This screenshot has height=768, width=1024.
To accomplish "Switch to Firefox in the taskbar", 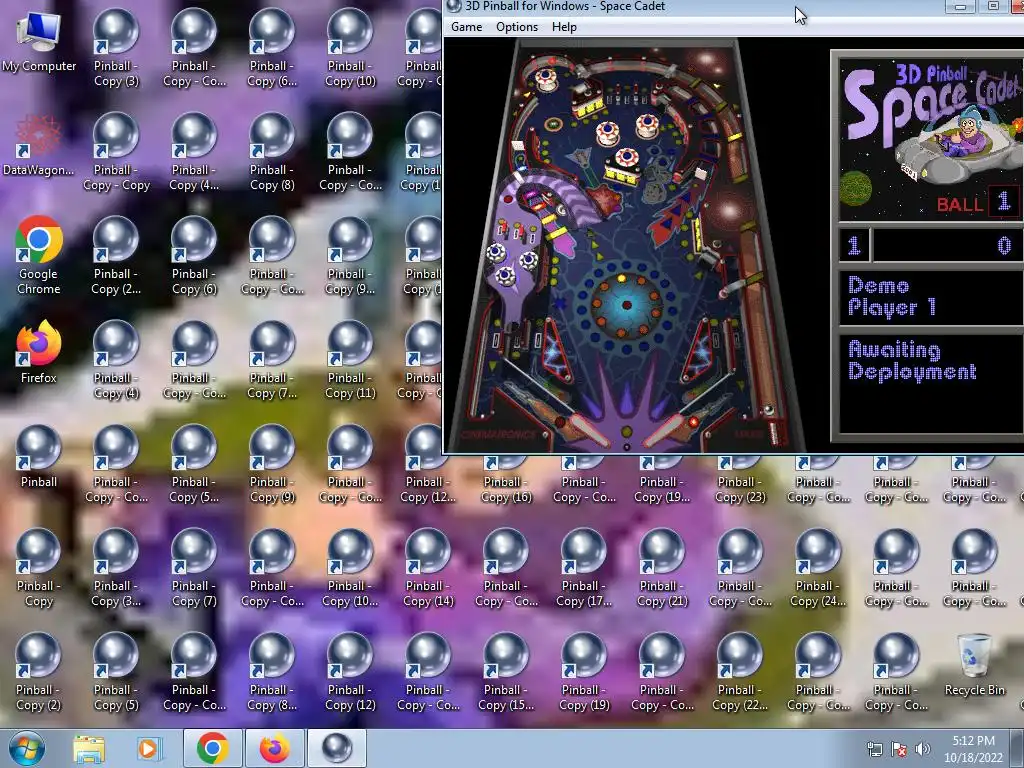I will coord(274,748).
